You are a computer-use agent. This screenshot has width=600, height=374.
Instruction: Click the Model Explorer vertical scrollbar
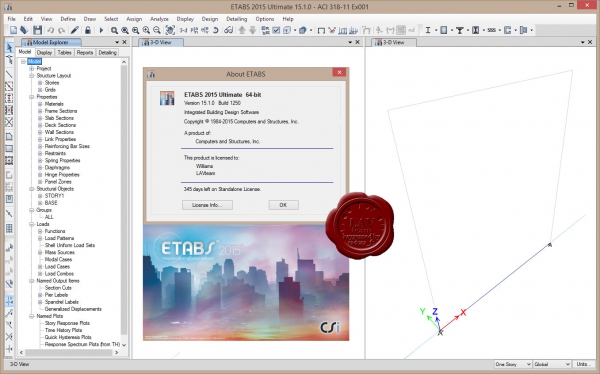point(124,203)
